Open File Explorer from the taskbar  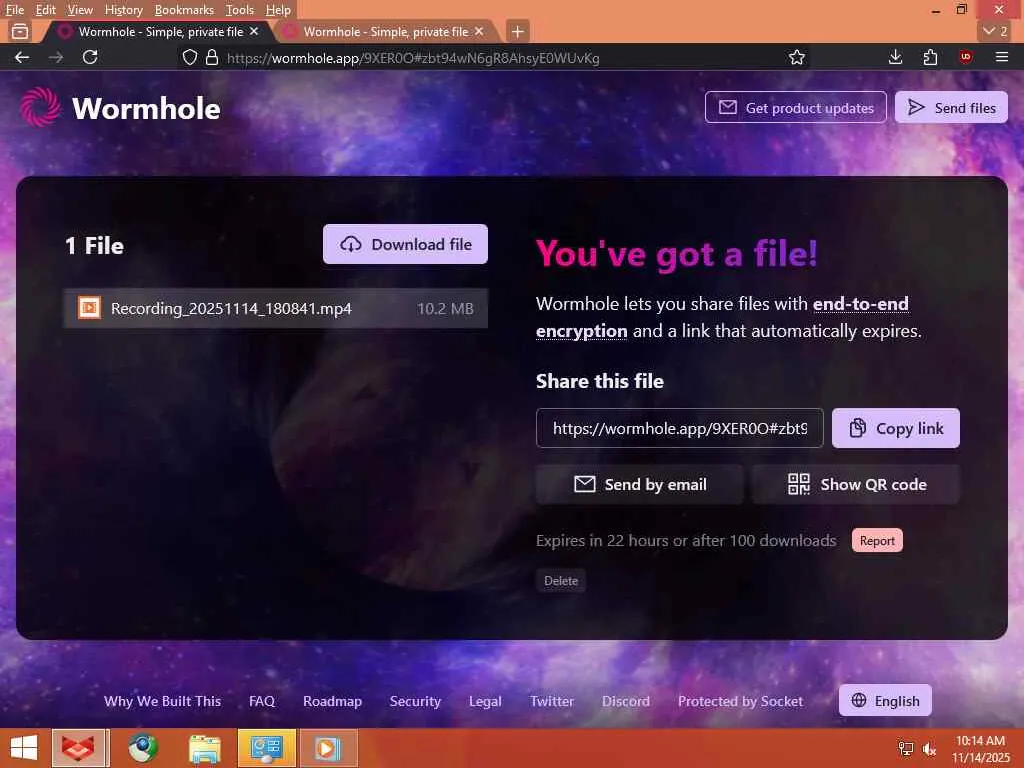tap(204, 748)
